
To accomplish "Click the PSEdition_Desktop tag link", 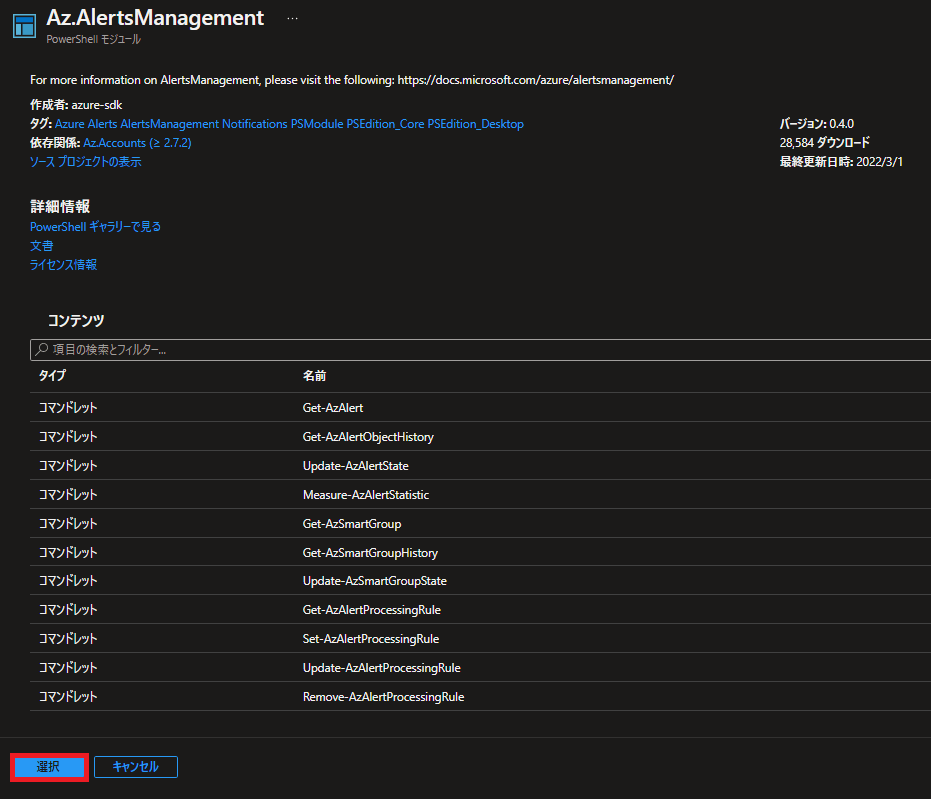I will (476, 124).
